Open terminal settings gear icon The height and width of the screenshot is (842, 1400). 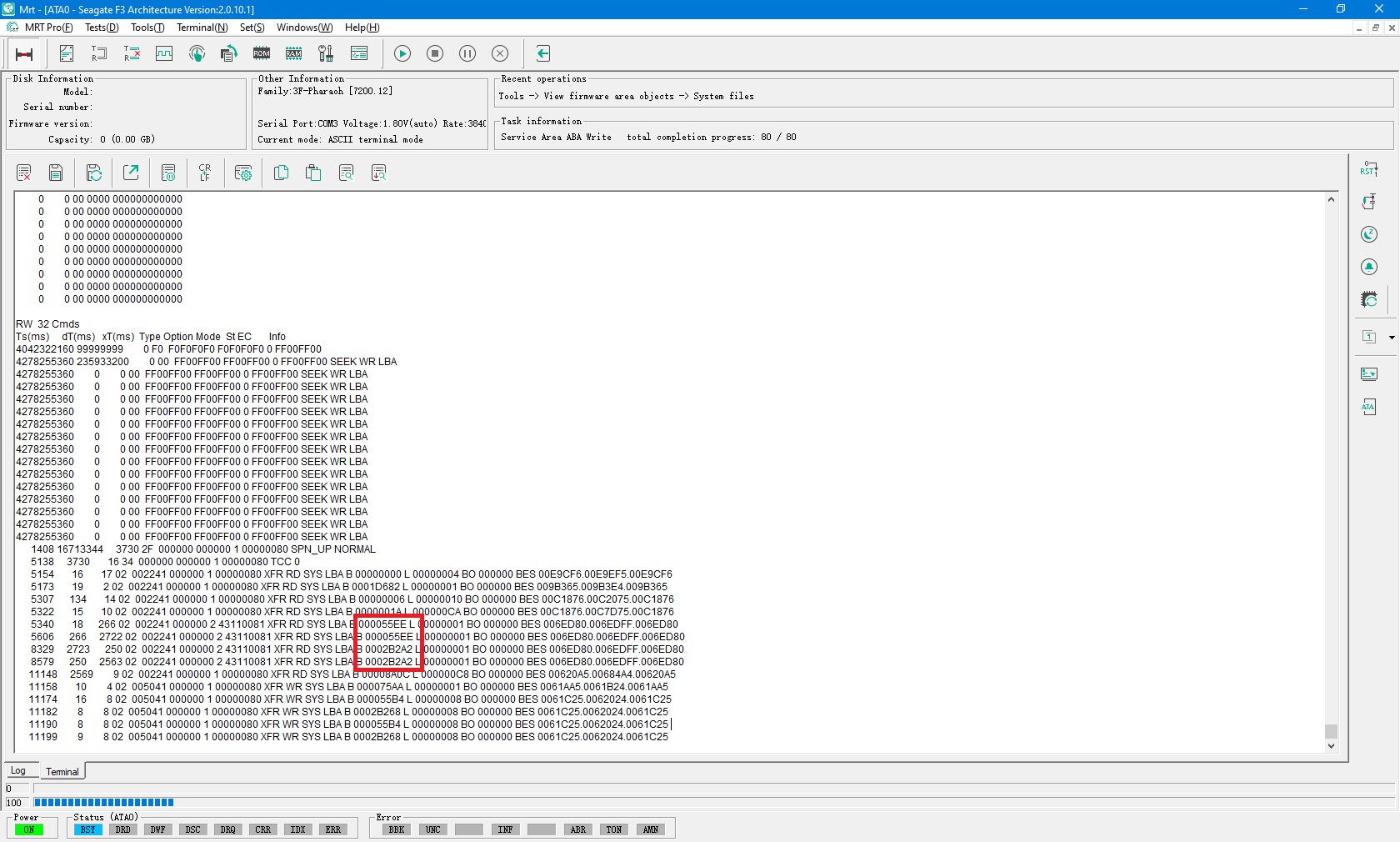243,173
